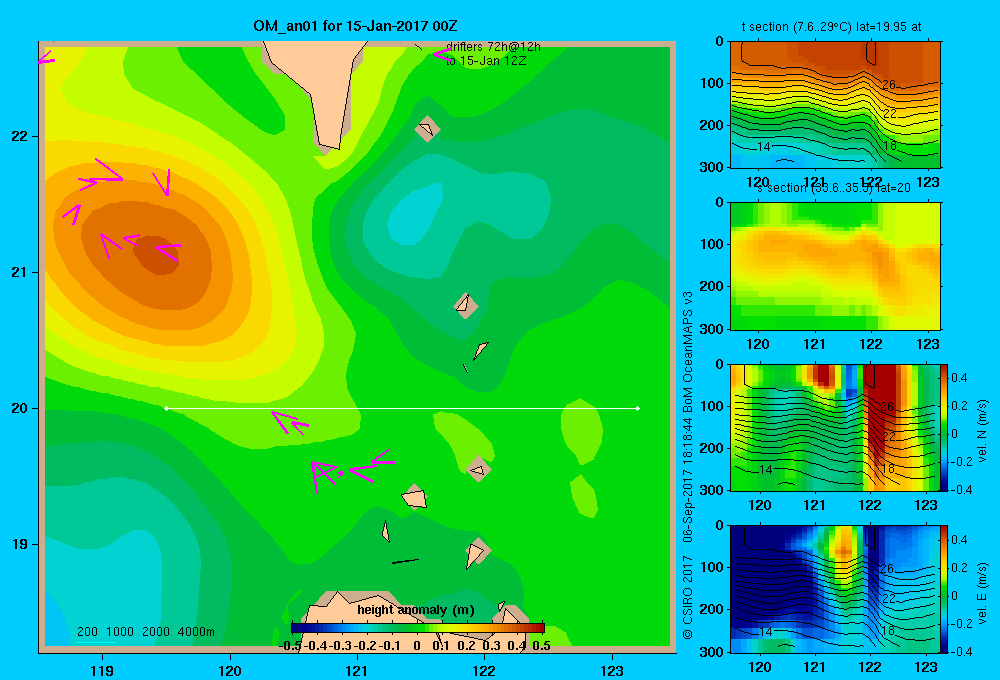Viewport: 1000px width, 680px height.
Task: Click the "s section" panel title
Action: (x=834, y=188)
